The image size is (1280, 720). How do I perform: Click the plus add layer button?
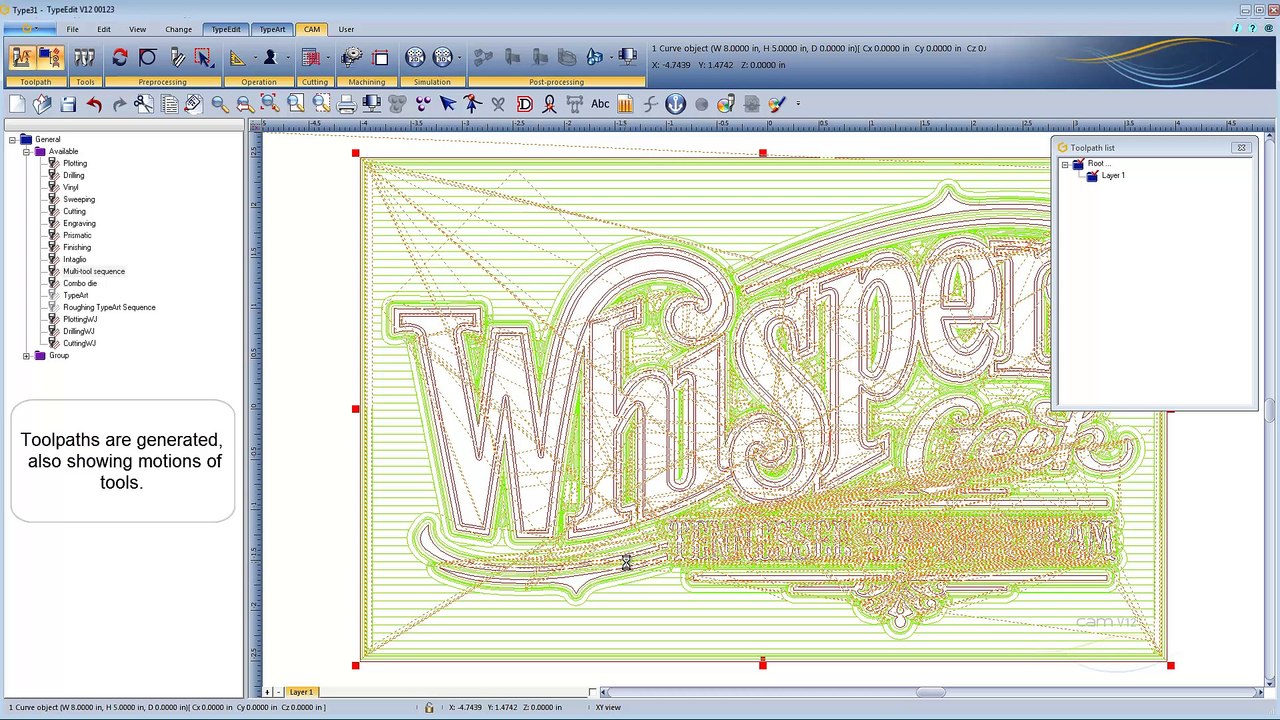267,692
